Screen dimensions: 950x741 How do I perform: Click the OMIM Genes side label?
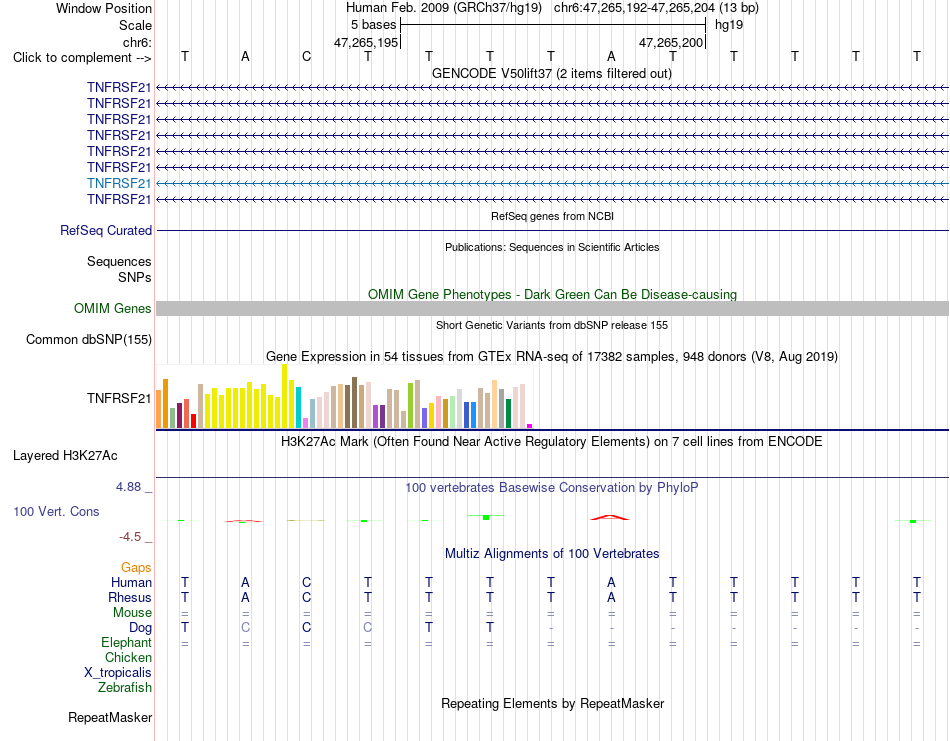tap(112, 308)
